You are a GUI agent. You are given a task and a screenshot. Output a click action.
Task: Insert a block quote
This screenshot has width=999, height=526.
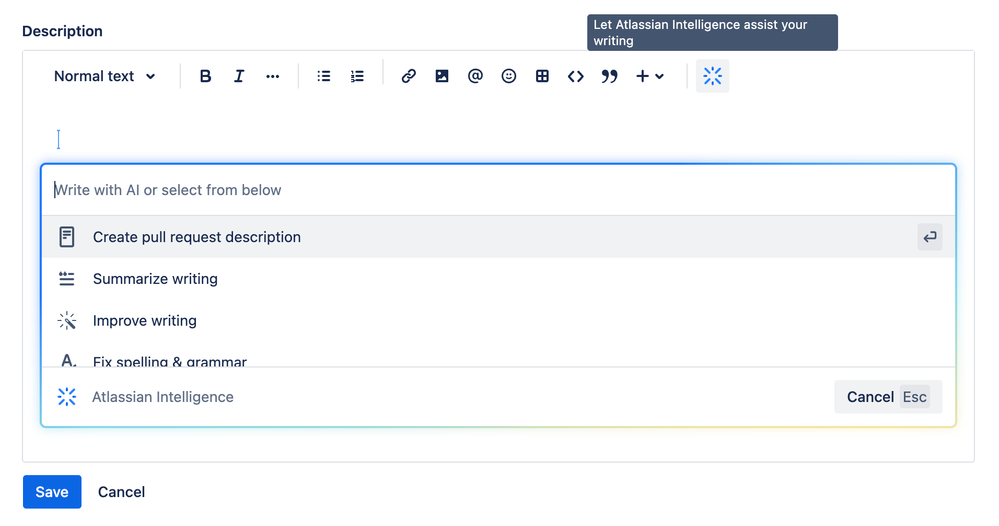(609, 76)
